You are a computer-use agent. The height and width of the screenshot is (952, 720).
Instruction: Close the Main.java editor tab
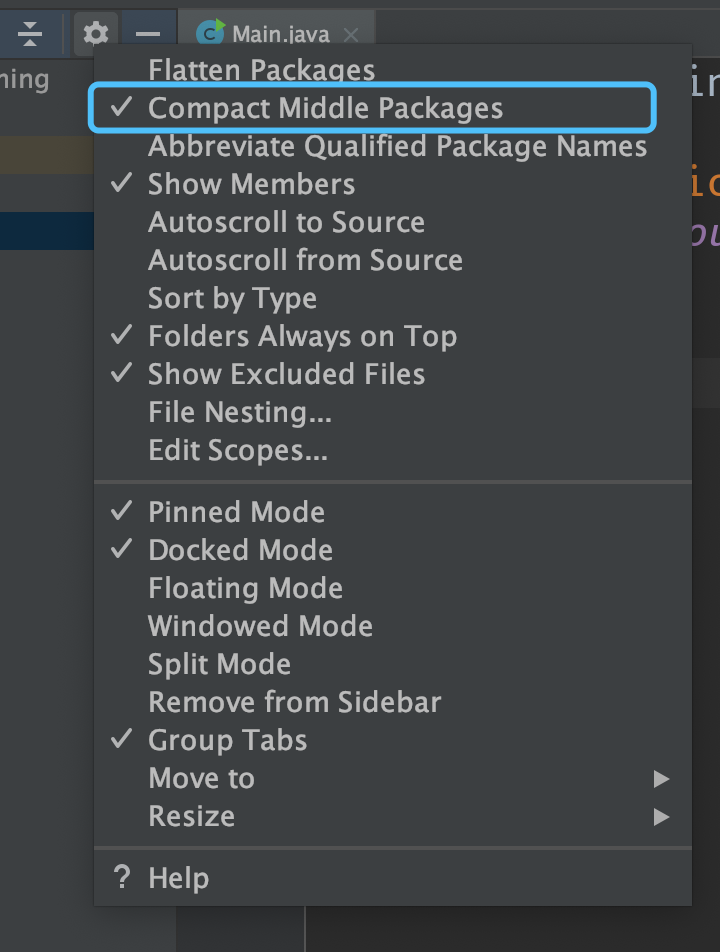(350, 35)
